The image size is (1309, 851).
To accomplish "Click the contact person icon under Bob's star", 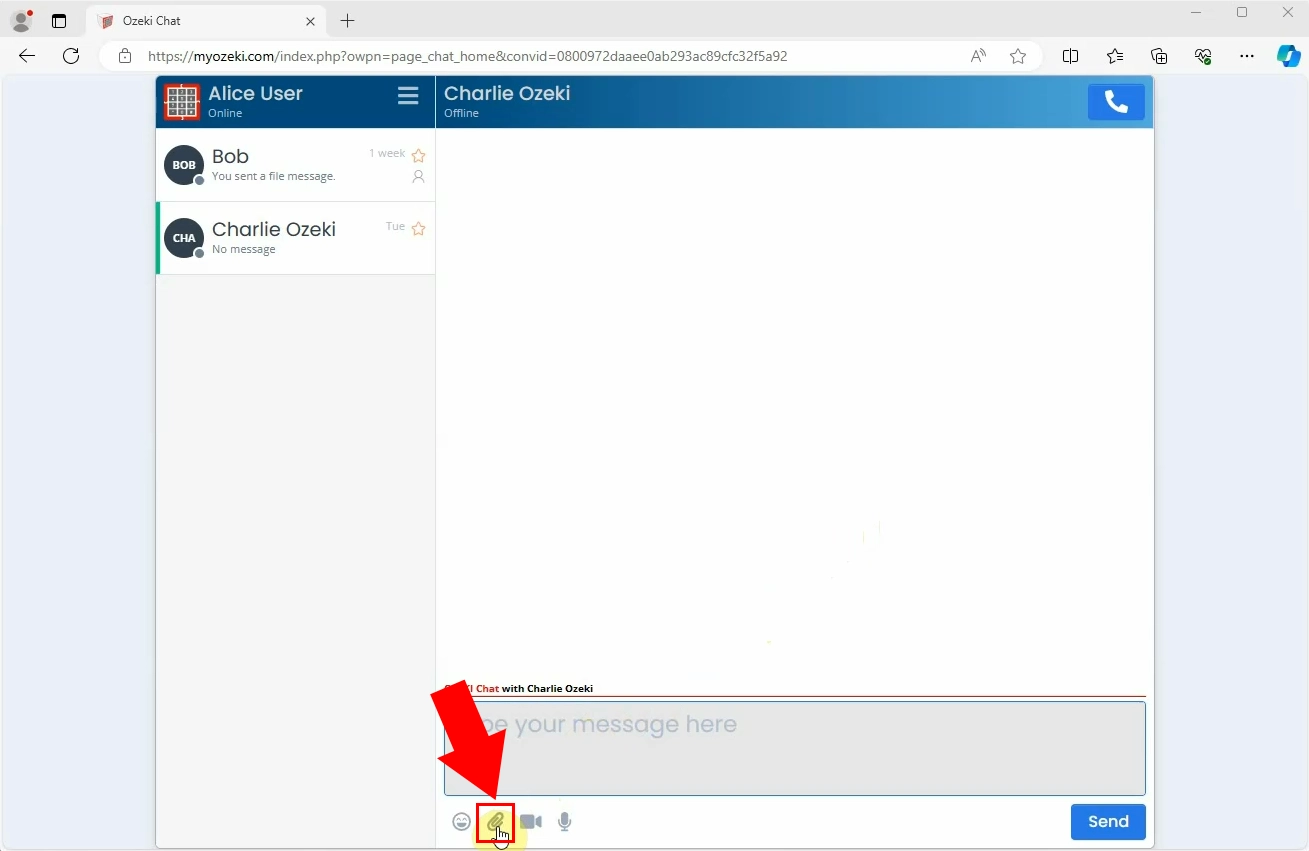I will point(419,177).
